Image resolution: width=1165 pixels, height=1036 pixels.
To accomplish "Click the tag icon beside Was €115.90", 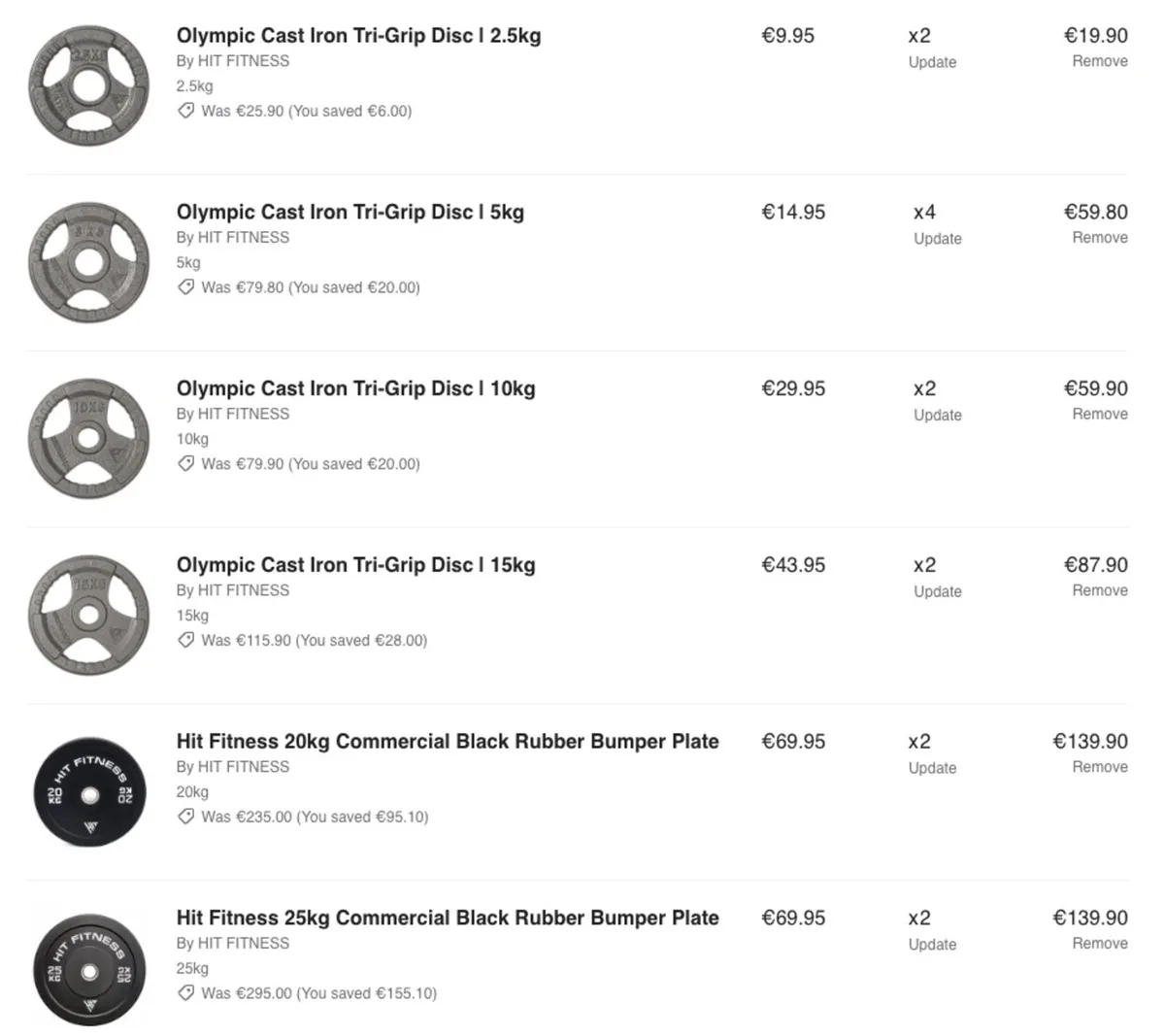I will coord(185,640).
